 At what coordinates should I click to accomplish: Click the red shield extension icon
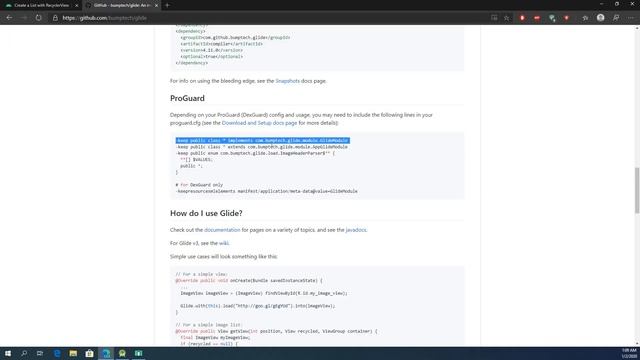point(567,18)
